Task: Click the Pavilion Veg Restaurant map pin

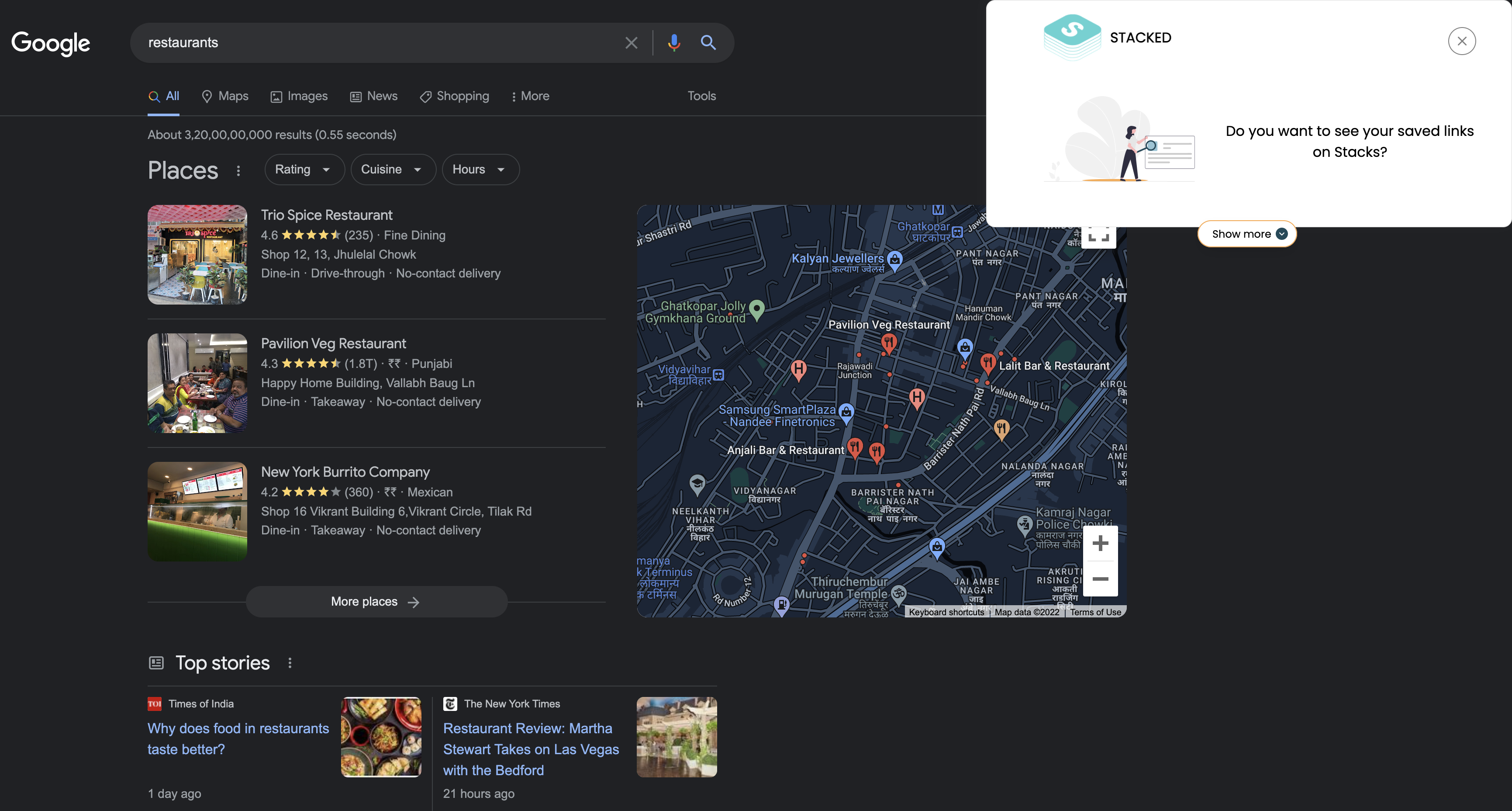Action: 889,343
